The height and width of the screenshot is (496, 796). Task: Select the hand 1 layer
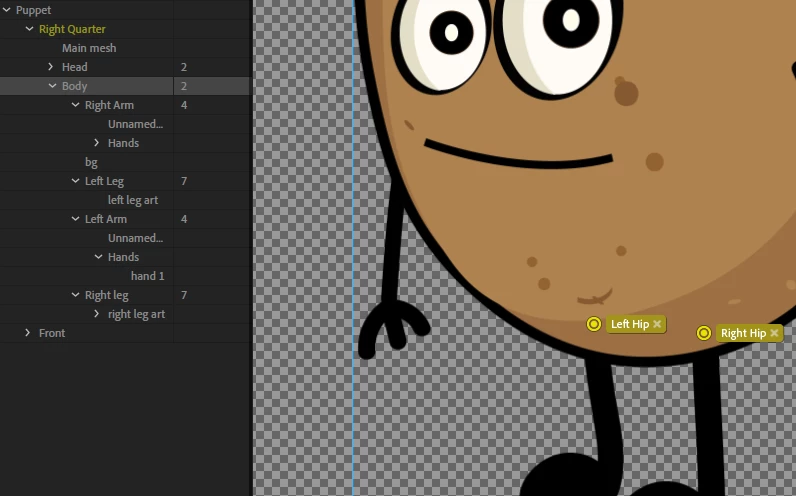coord(147,276)
